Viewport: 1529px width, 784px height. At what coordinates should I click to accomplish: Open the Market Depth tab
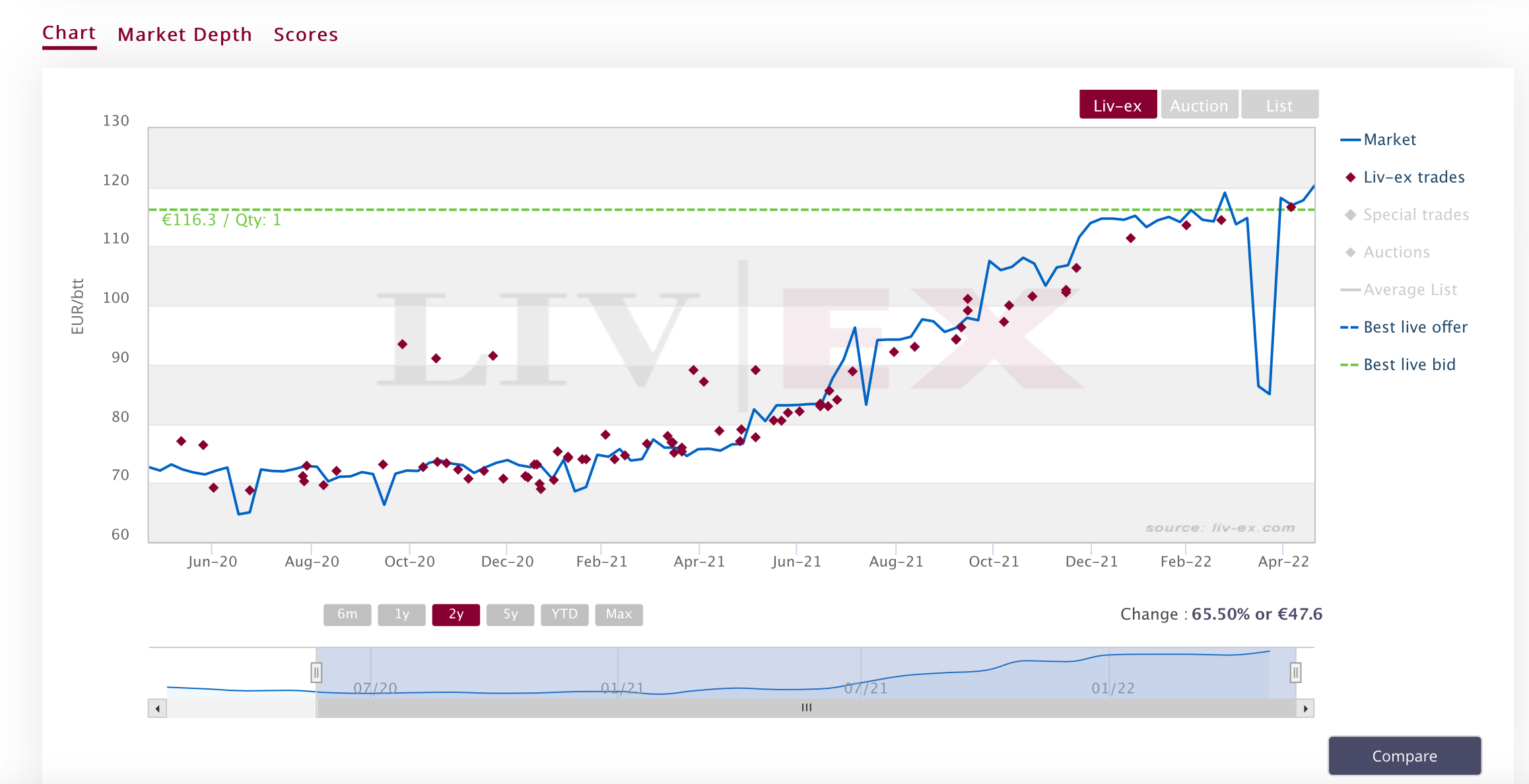point(185,34)
